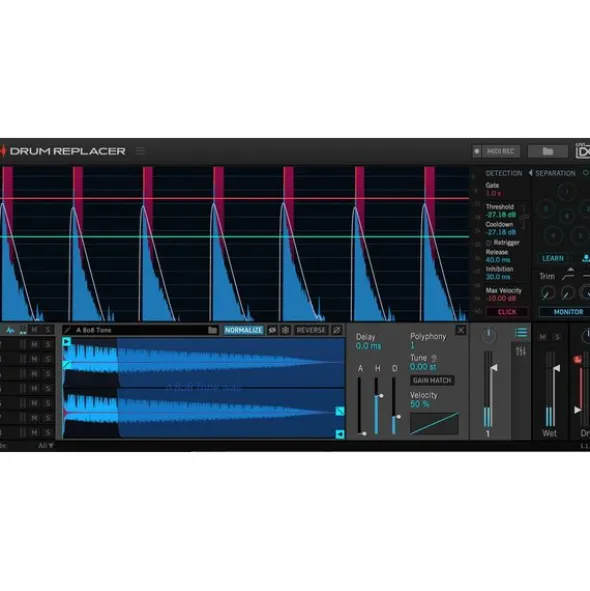This screenshot has width=590, height=591.
Task: Select the DETECTION section tab
Action: pyautogui.click(x=504, y=173)
